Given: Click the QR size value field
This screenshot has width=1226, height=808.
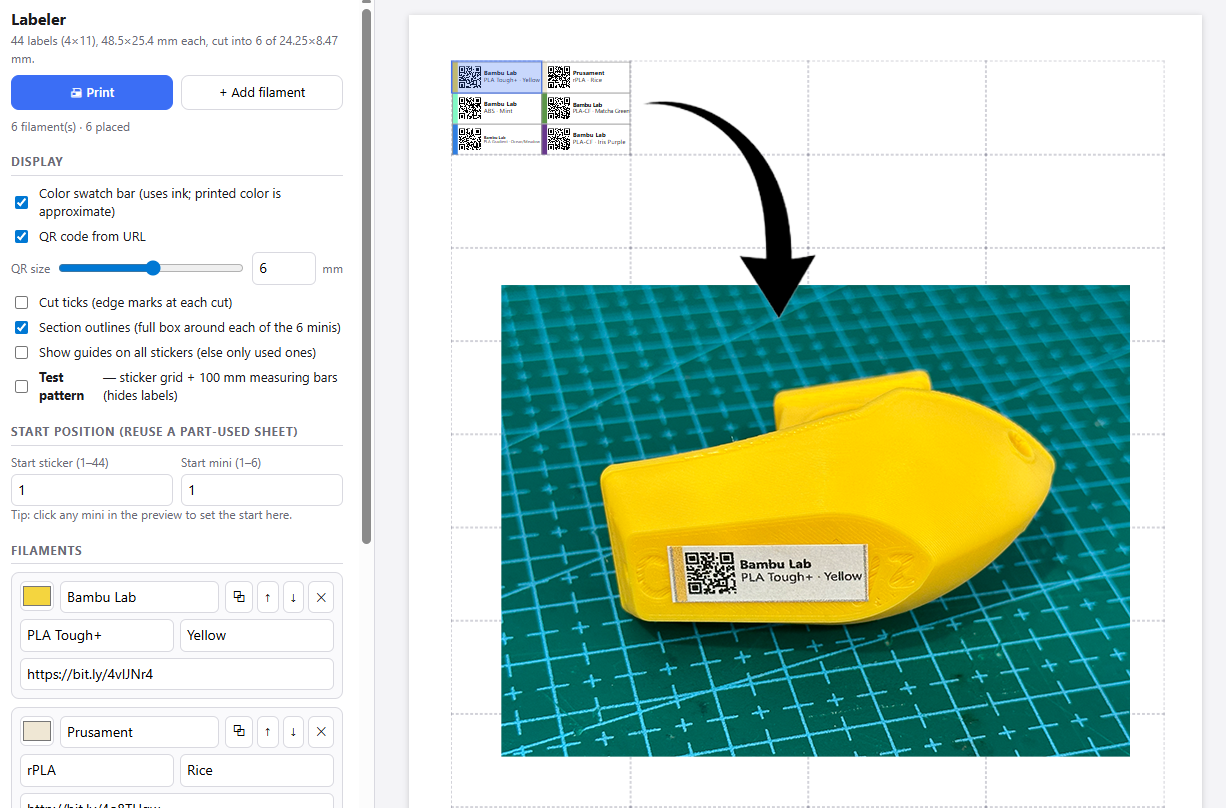Looking at the screenshot, I should pos(284,268).
